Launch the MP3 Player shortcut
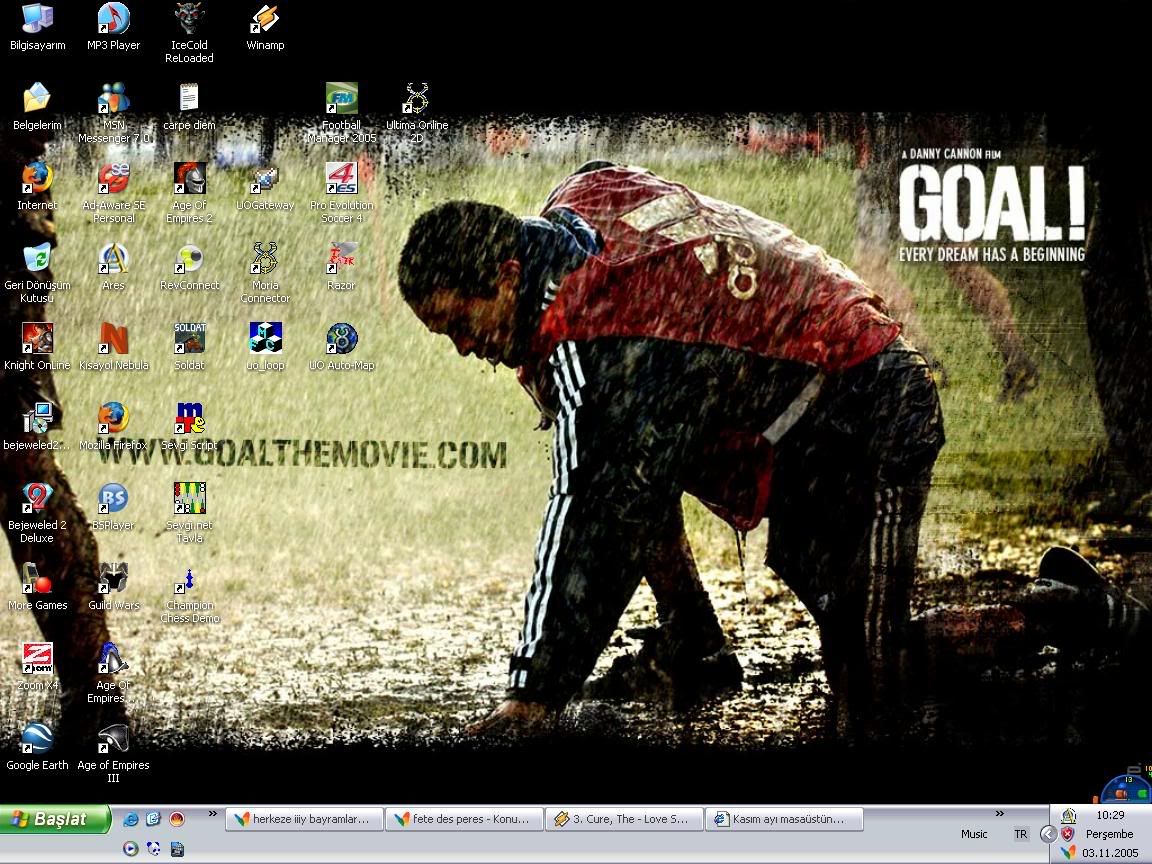 (113, 27)
